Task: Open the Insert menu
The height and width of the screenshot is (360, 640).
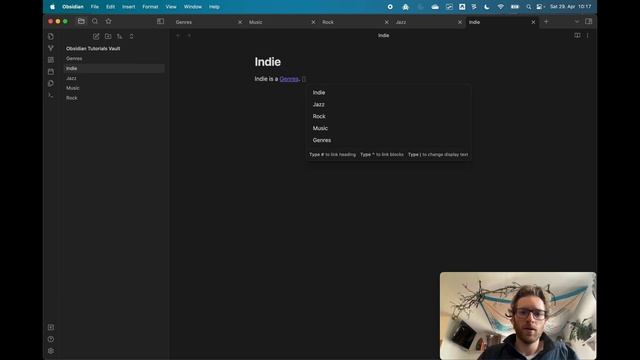Action: pyautogui.click(x=129, y=7)
